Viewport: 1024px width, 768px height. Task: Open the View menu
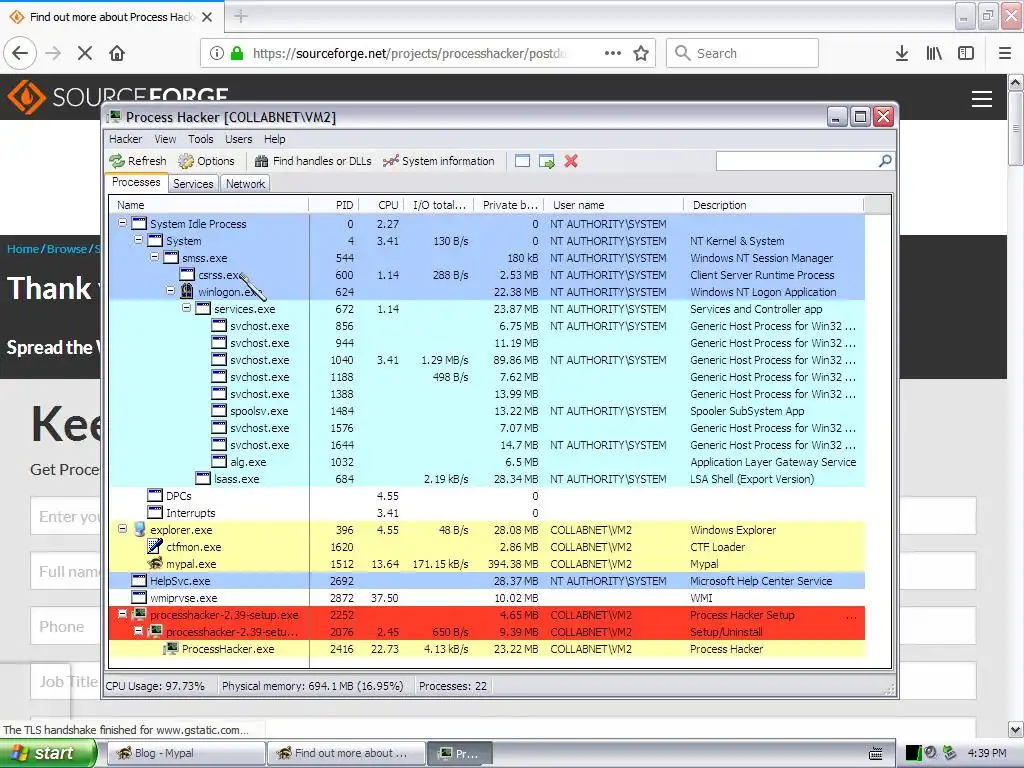[165, 139]
